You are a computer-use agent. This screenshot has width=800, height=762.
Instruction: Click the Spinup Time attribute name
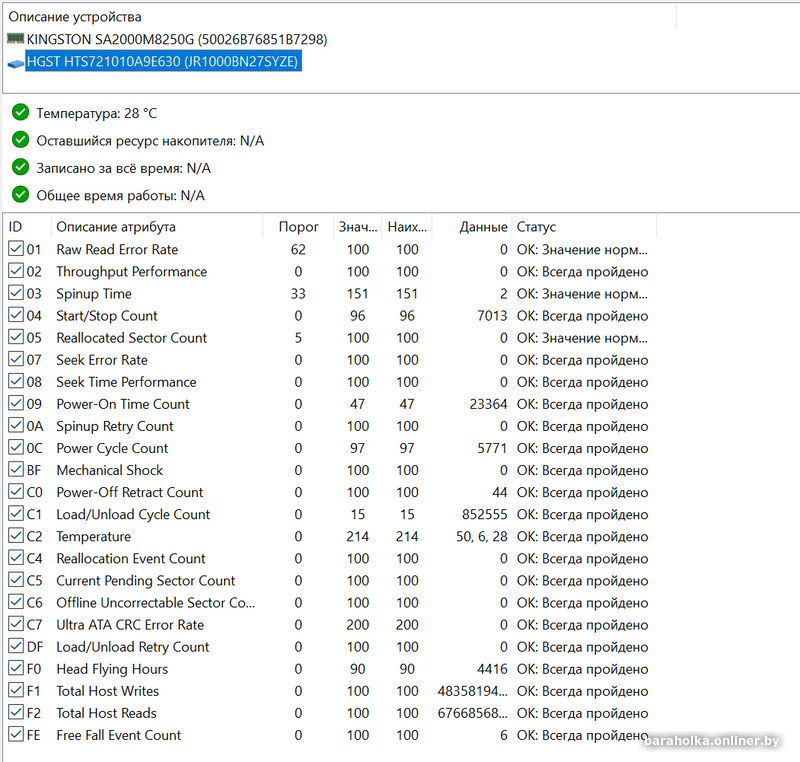(94, 294)
